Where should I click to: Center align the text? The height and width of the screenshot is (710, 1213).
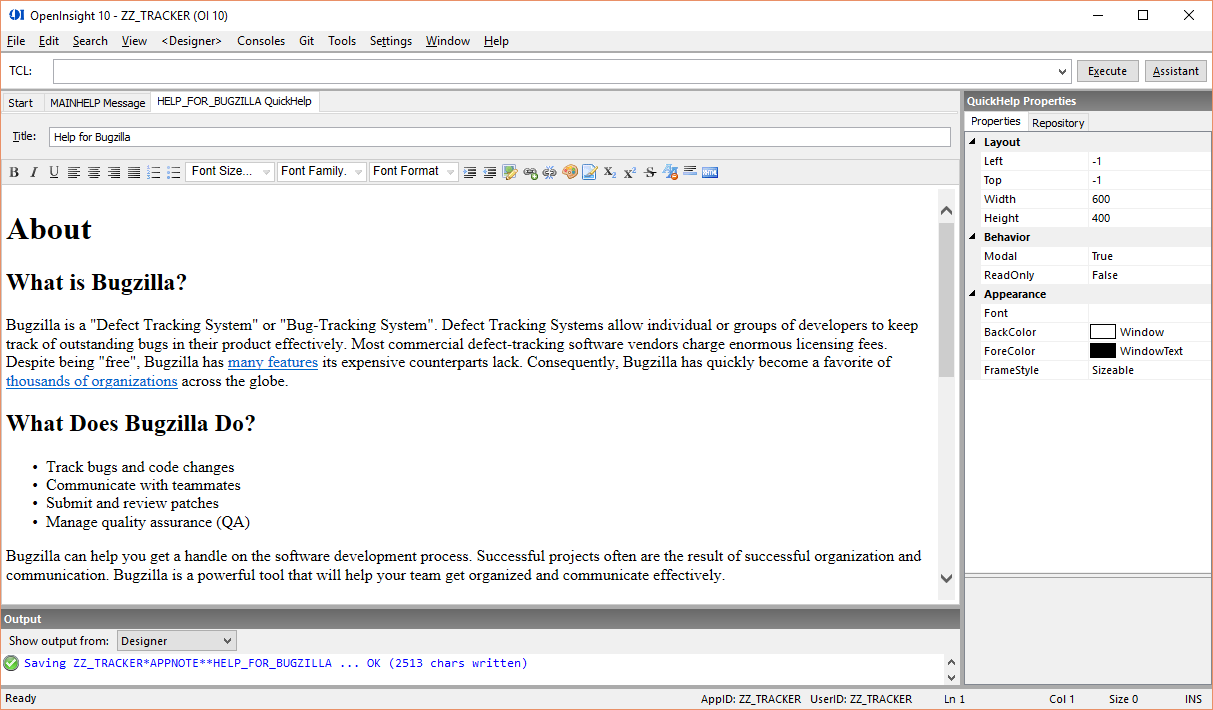(94, 172)
